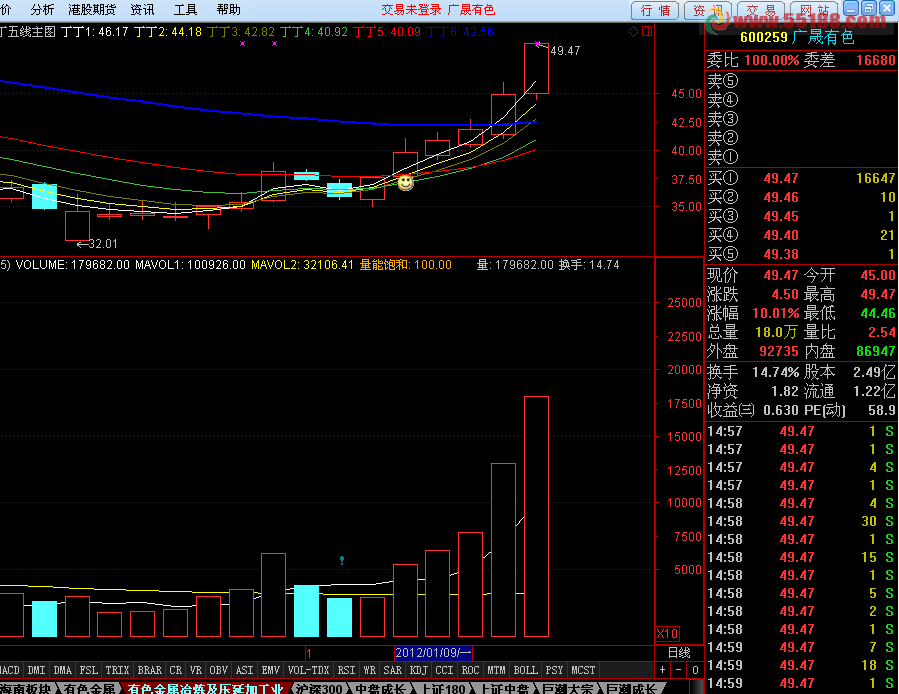Click the smiley face marker on the K-line chart
The width and height of the screenshot is (899, 694).
tap(405, 183)
